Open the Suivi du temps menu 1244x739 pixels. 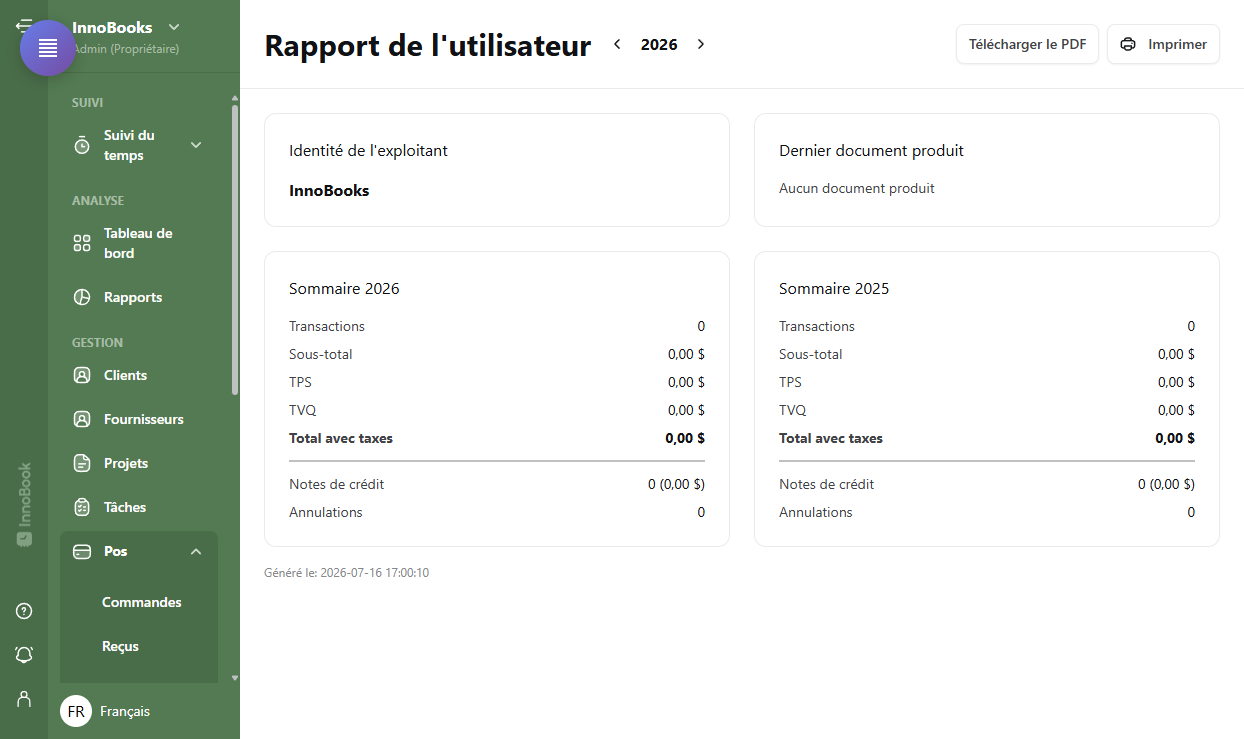point(139,145)
